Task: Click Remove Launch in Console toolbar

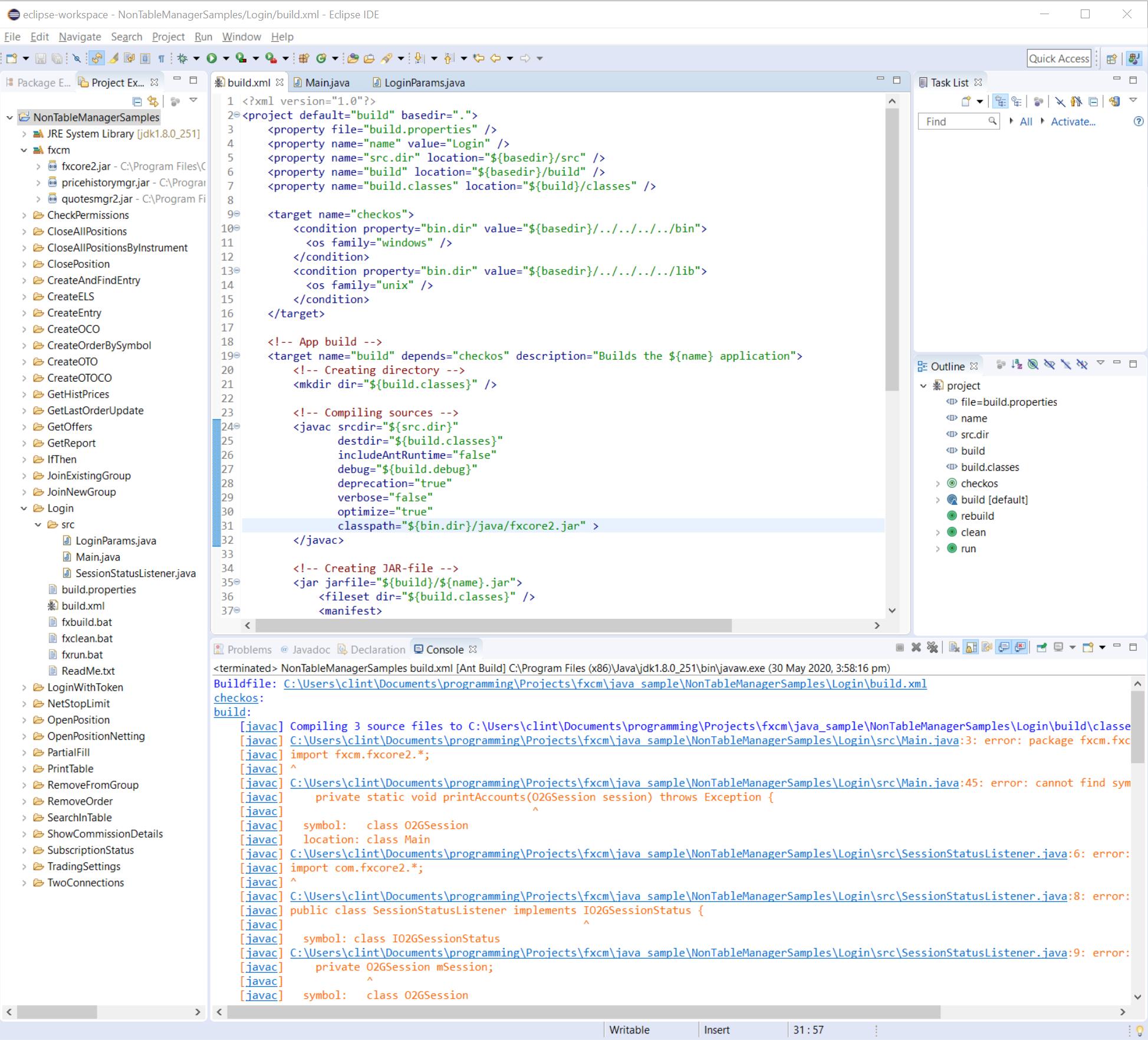Action: click(x=916, y=648)
